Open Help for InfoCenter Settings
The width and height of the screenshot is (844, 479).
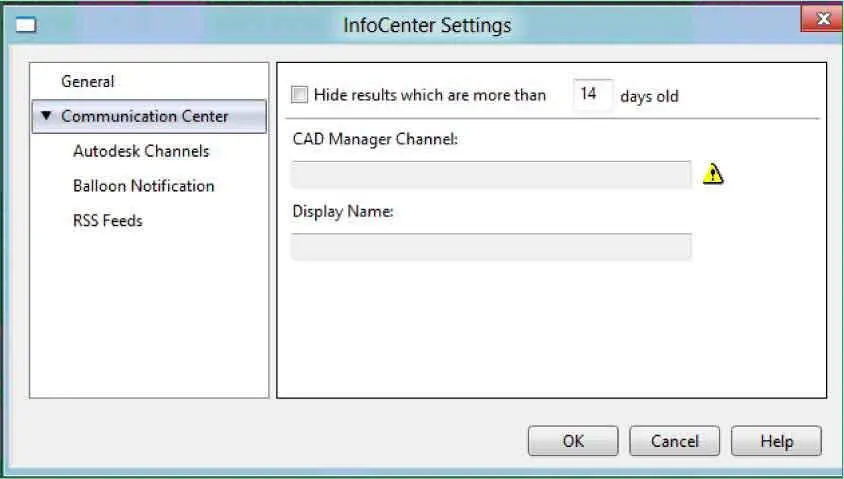(776, 441)
